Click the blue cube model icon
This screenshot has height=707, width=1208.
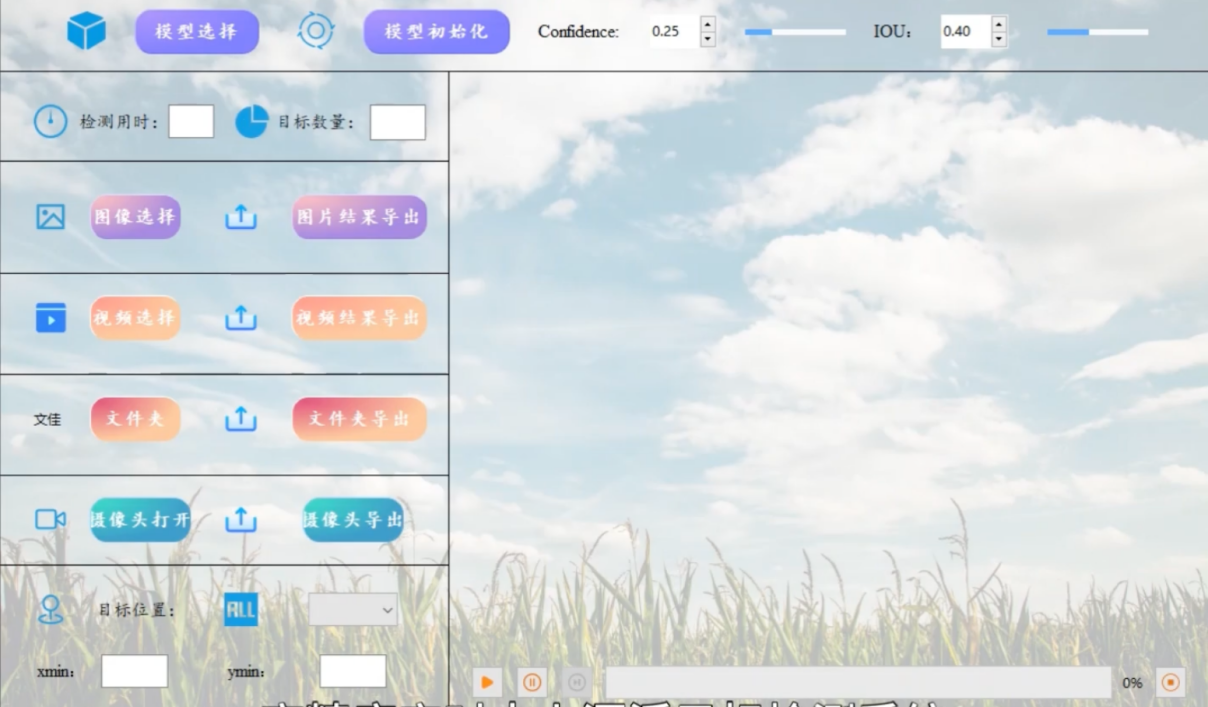tap(86, 31)
